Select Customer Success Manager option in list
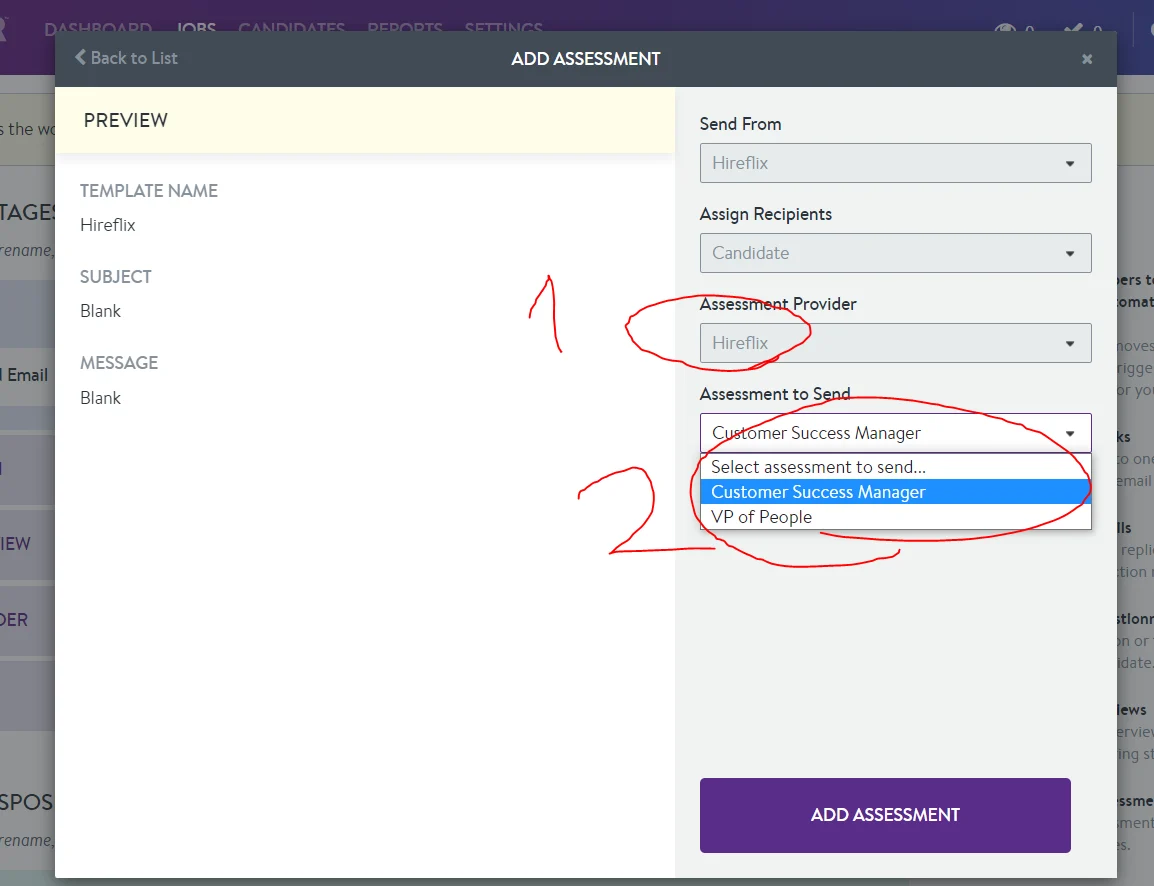 point(895,492)
